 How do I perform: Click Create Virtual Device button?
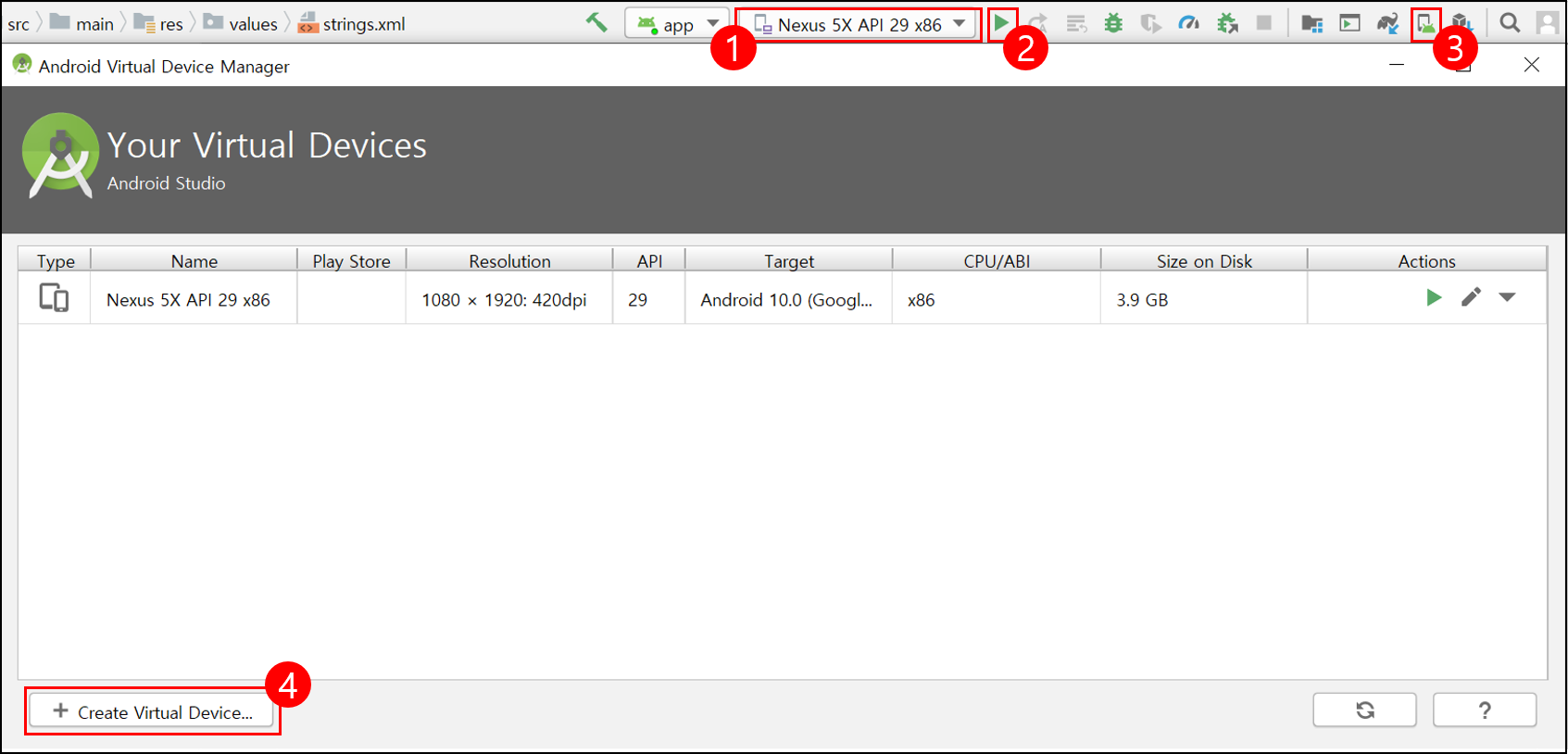coord(153,711)
